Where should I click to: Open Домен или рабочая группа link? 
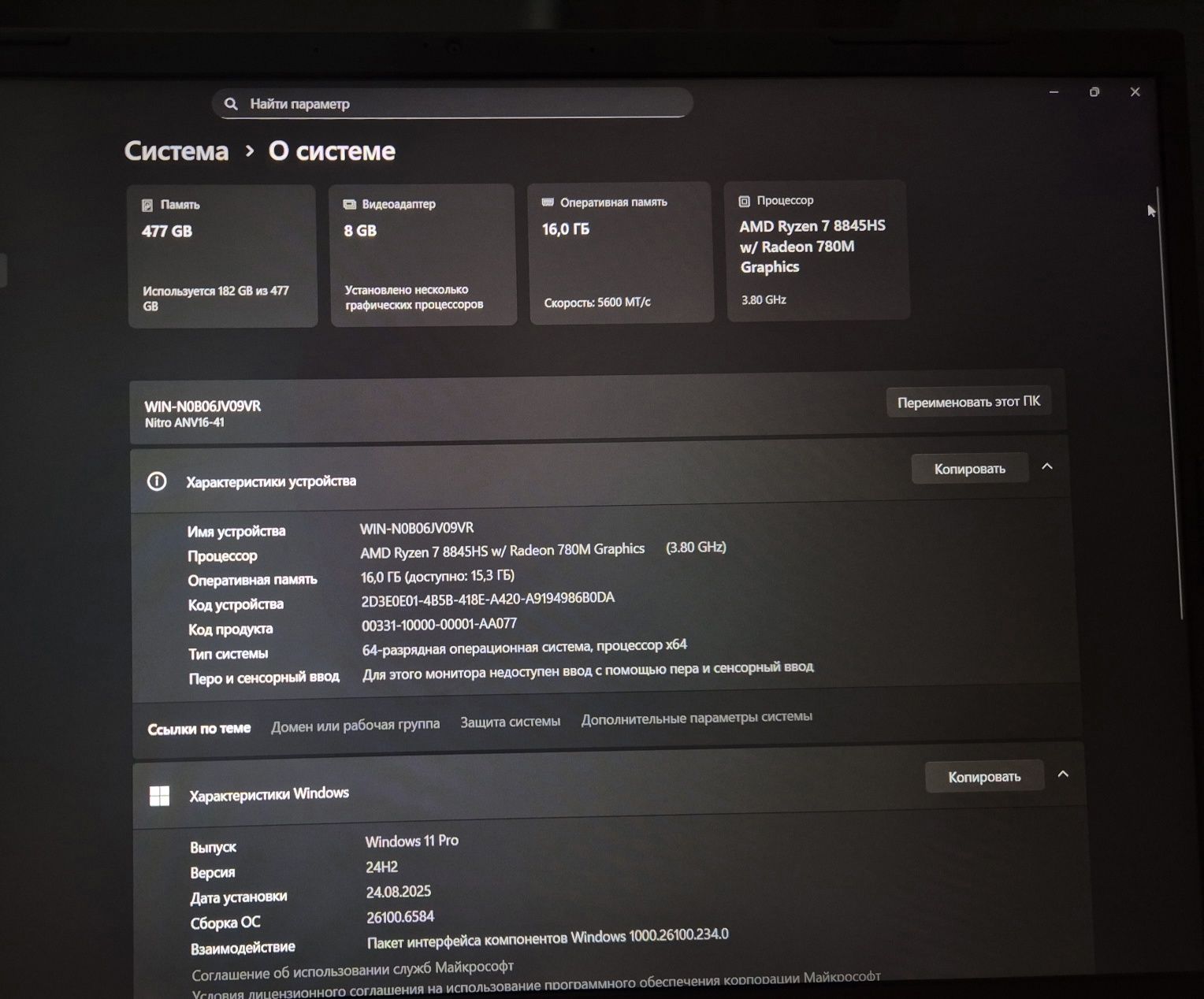point(355,726)
